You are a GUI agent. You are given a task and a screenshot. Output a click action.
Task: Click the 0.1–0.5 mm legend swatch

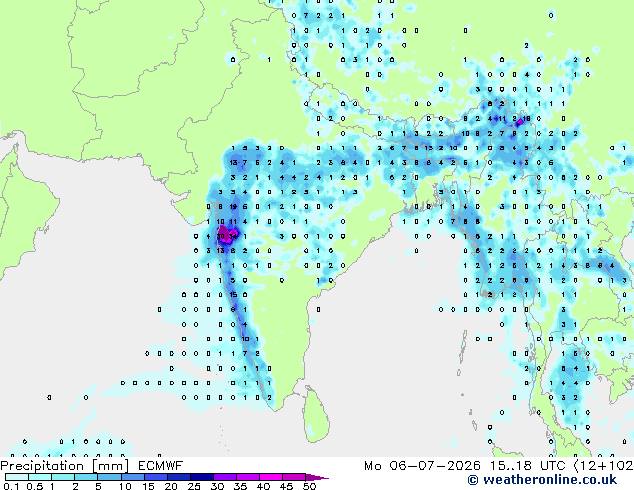coord(17,477)
